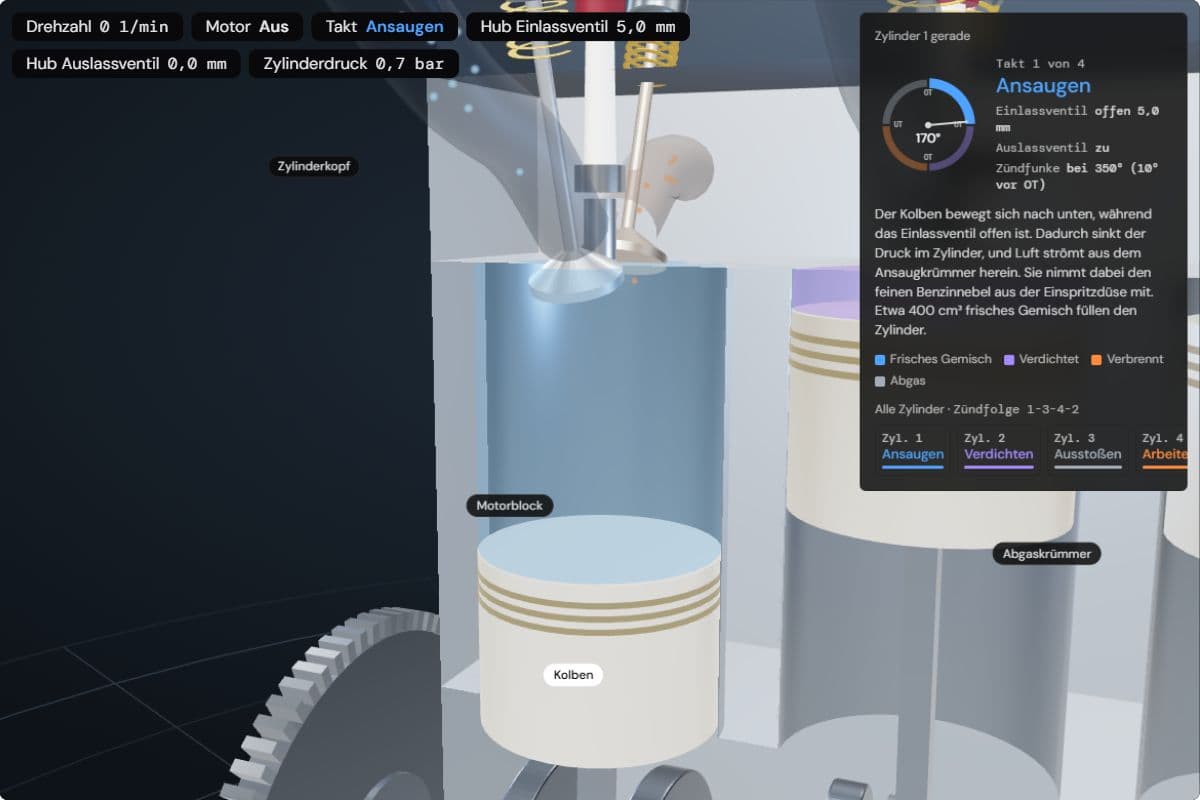Select the Zylinderdruck 0,7 bar chip
Viewport: 1200px width, 800px height.
(354, 64)
